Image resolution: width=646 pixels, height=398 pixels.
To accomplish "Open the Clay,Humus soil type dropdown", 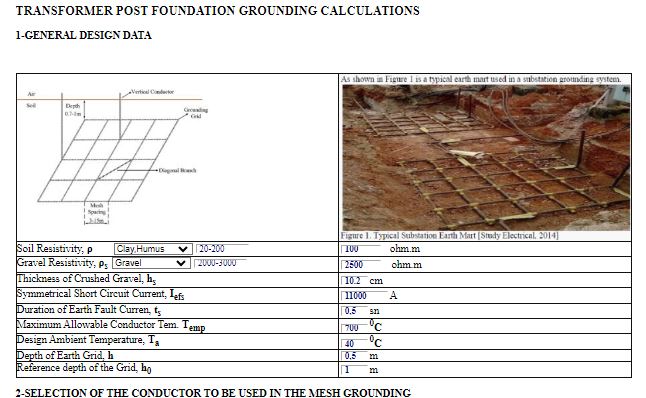I will coord(153,249).
